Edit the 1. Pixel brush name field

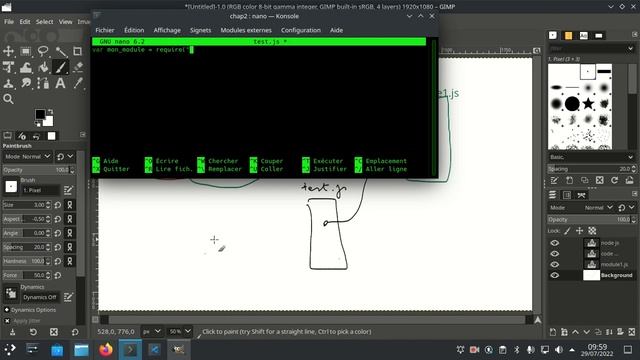click(40, 190)
